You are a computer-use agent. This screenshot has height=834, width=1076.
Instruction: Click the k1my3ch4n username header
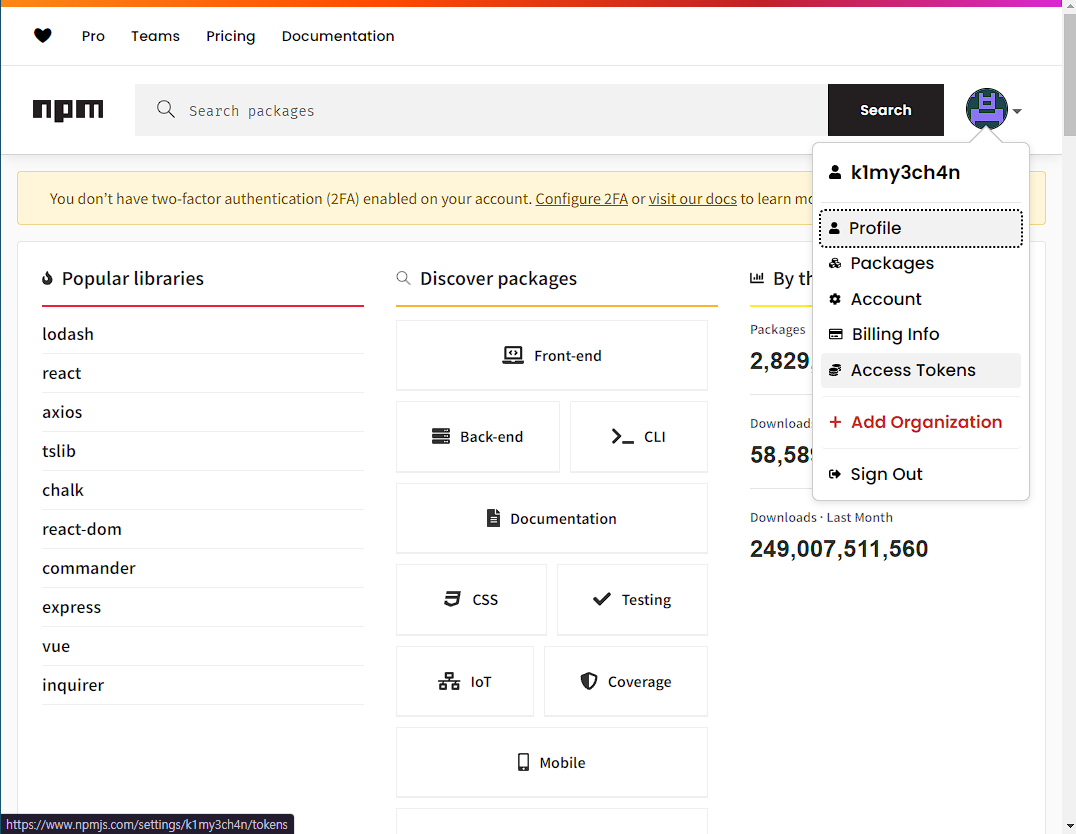(x=905, y=172)
